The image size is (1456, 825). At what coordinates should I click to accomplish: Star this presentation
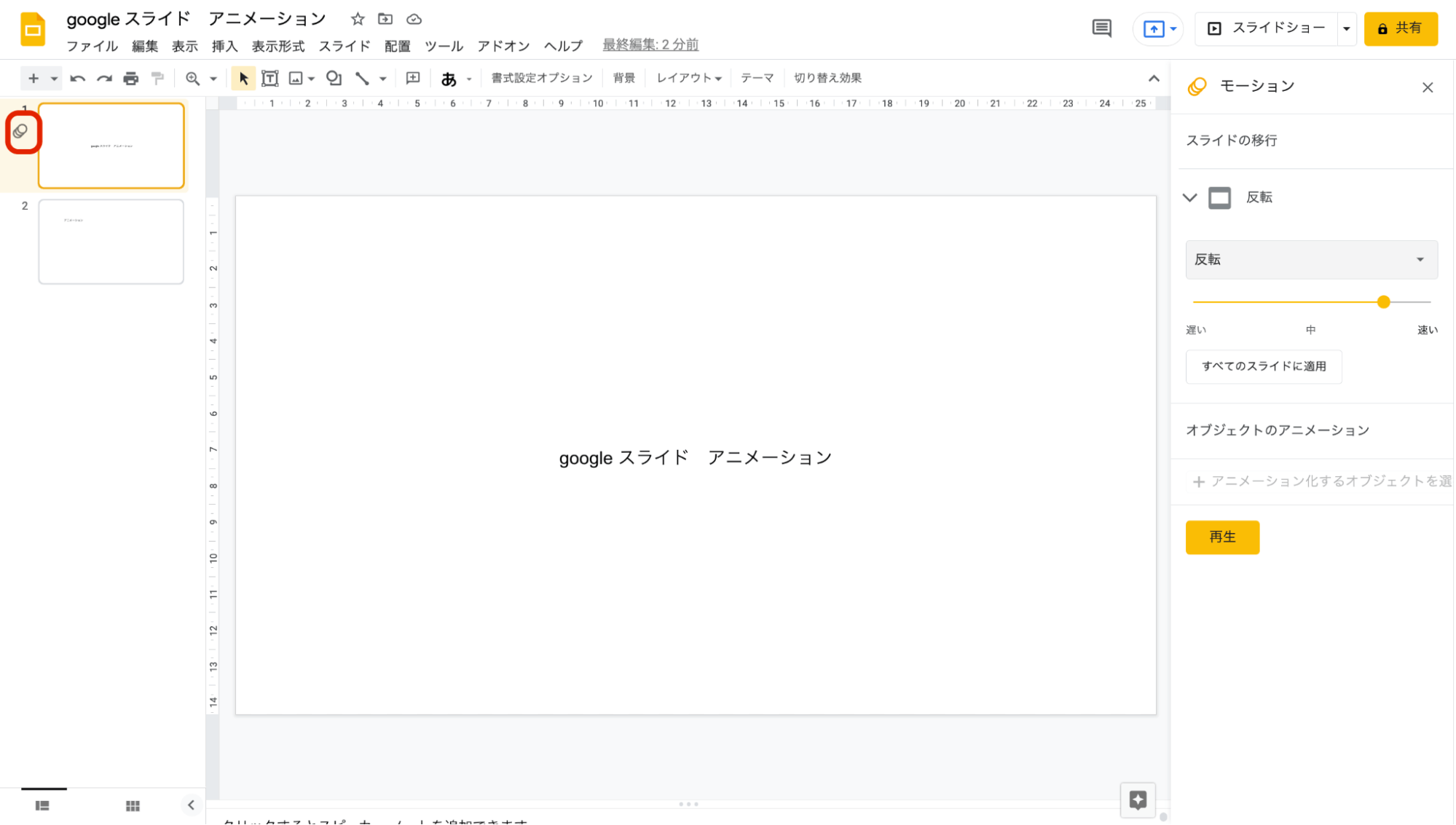point(357,19)
